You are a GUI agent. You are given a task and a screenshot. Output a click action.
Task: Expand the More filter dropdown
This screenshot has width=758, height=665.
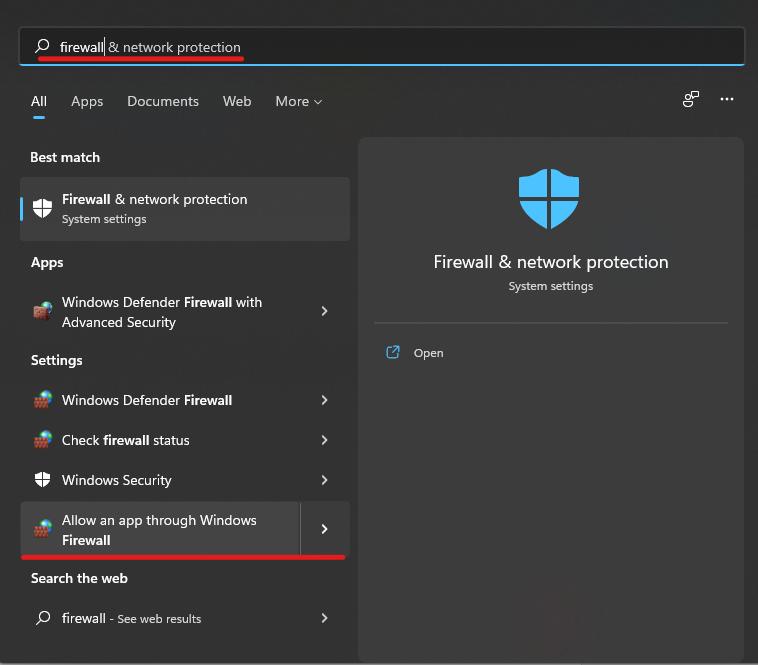tap(298, 101)
